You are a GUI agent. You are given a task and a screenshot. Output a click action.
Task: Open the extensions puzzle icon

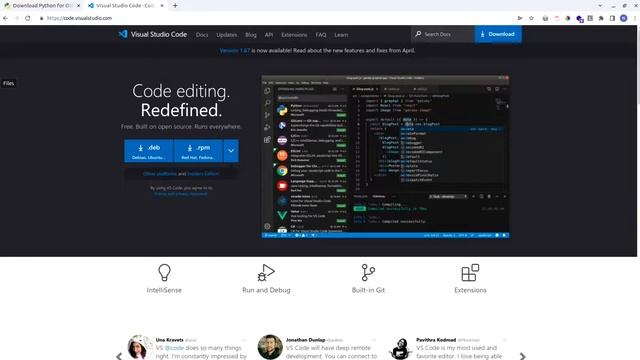(x=601, y=18)
